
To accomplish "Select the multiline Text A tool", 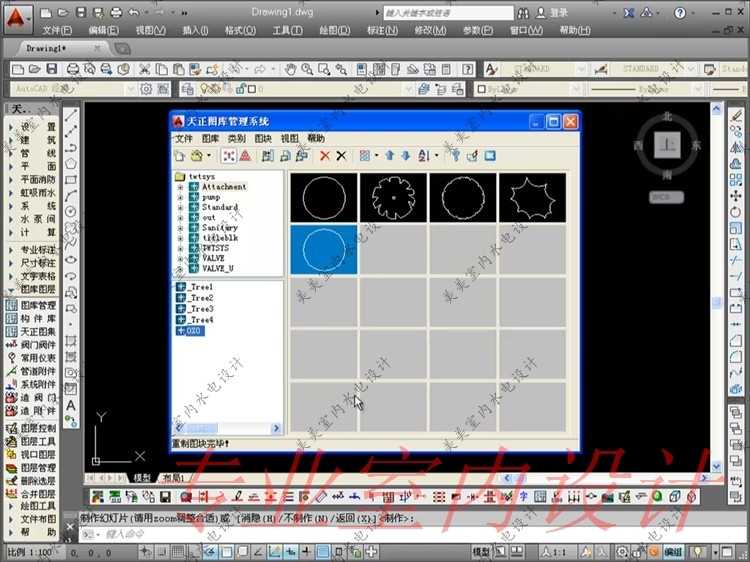I will click(71, 405).
